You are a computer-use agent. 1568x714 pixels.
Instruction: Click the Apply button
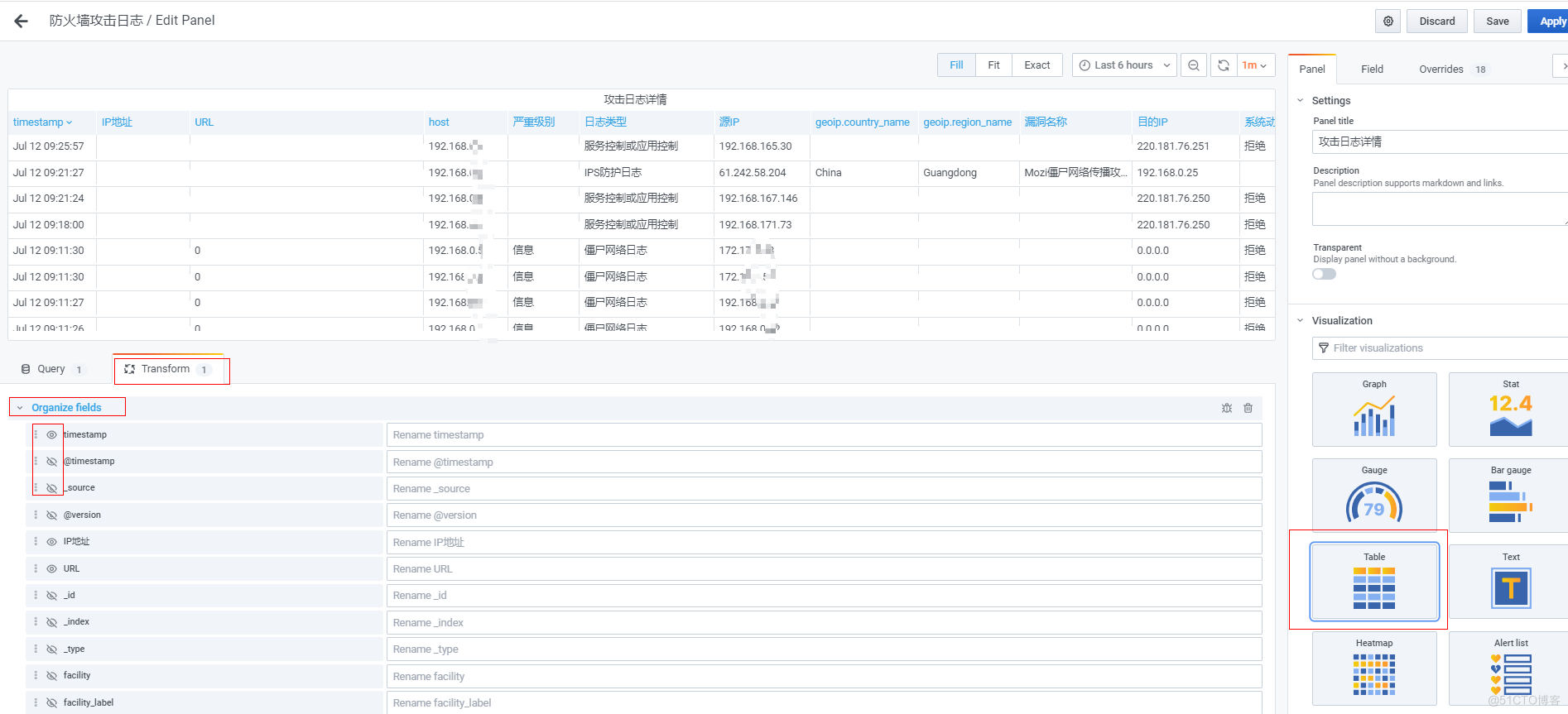[x=1550, y=22]
